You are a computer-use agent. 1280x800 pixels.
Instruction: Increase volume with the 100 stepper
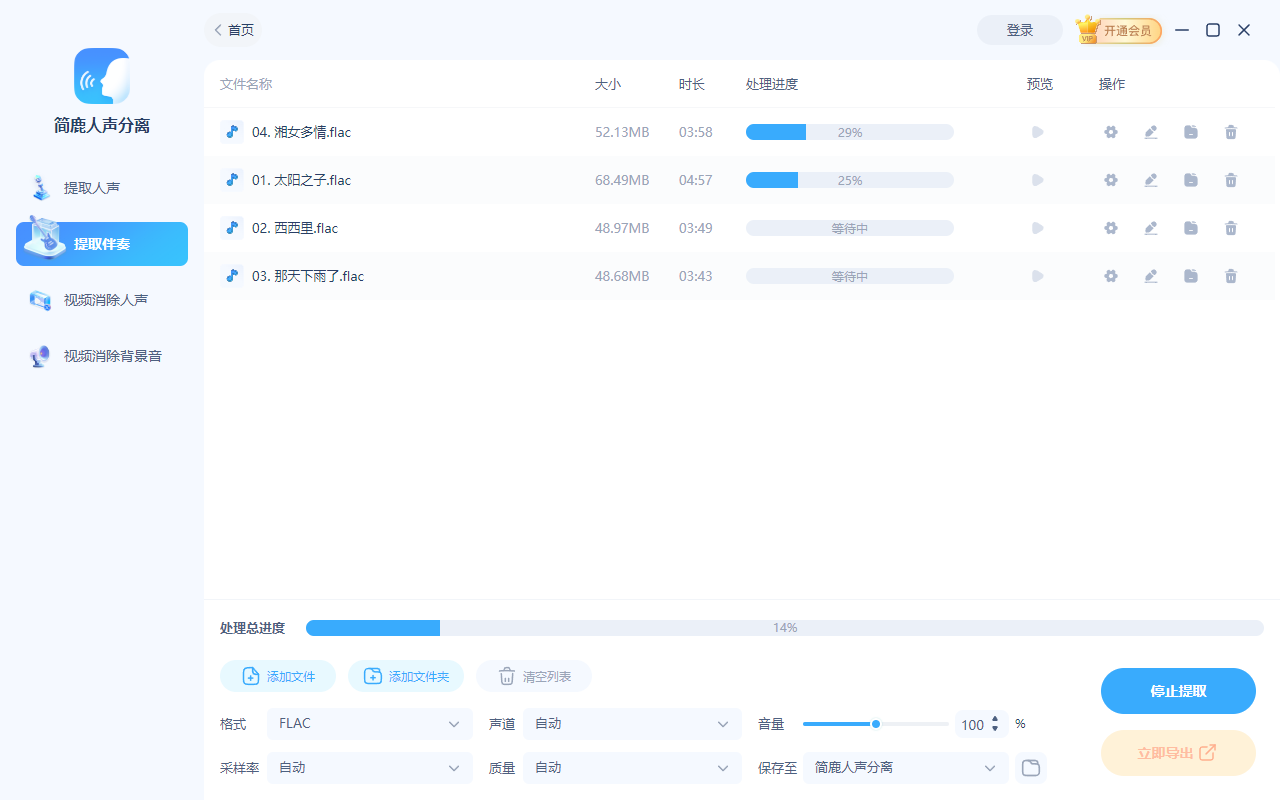995,719
